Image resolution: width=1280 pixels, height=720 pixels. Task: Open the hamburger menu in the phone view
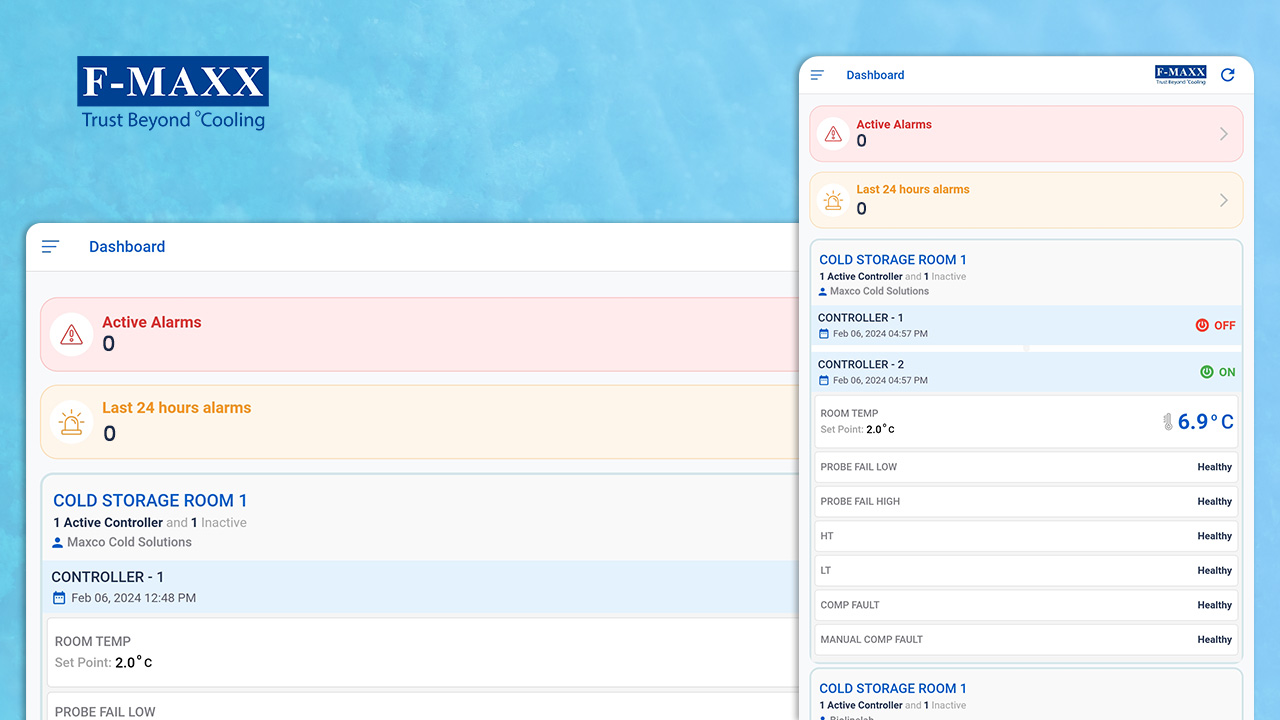(x=817, y=75)
